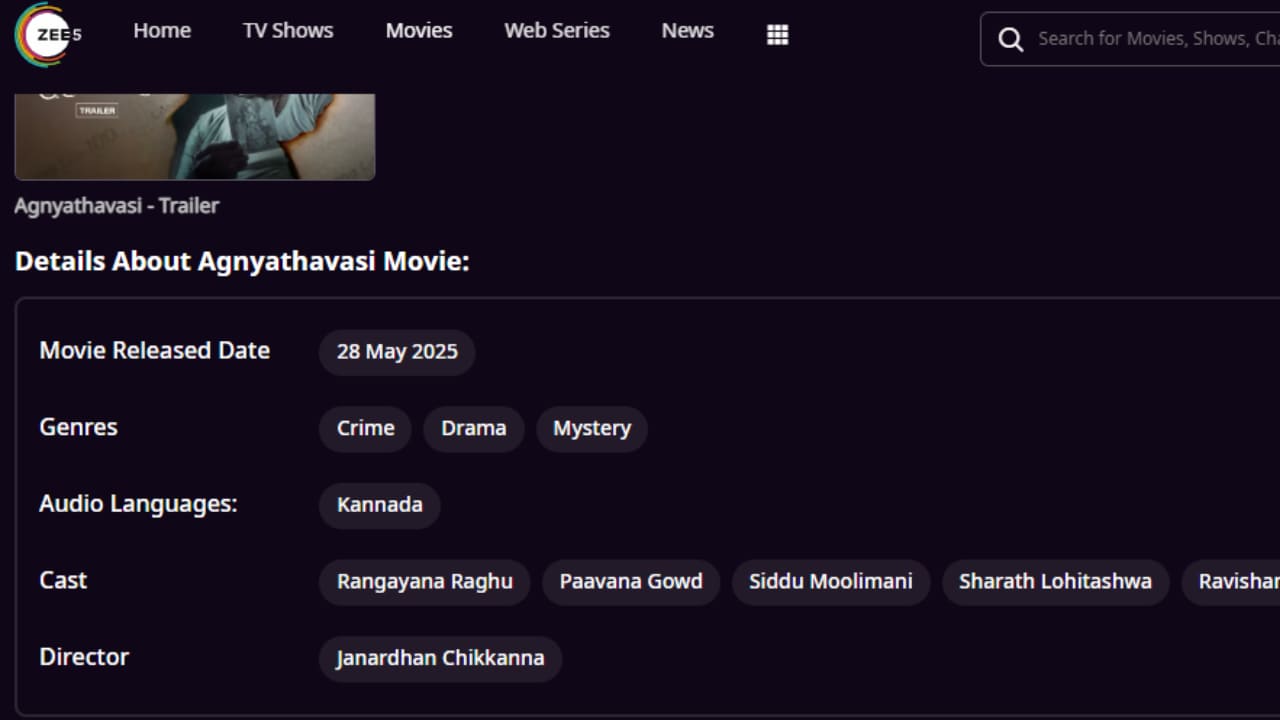Go to the Home tab
The image size is (1280, 720).
click(162, 31)
